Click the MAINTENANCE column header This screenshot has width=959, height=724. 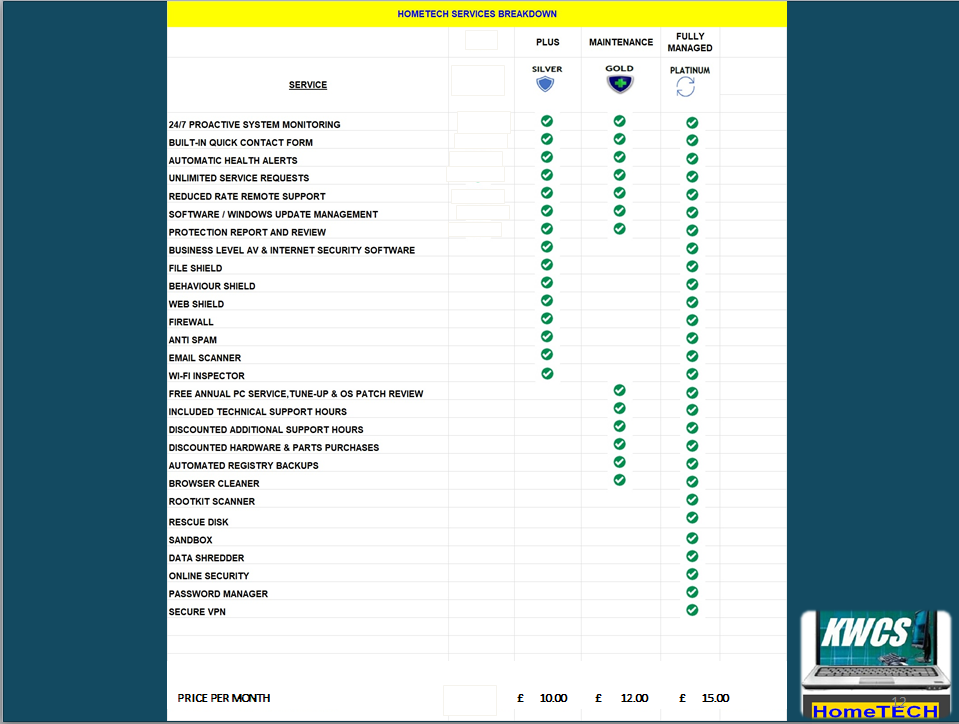click(x=620, y=42)
